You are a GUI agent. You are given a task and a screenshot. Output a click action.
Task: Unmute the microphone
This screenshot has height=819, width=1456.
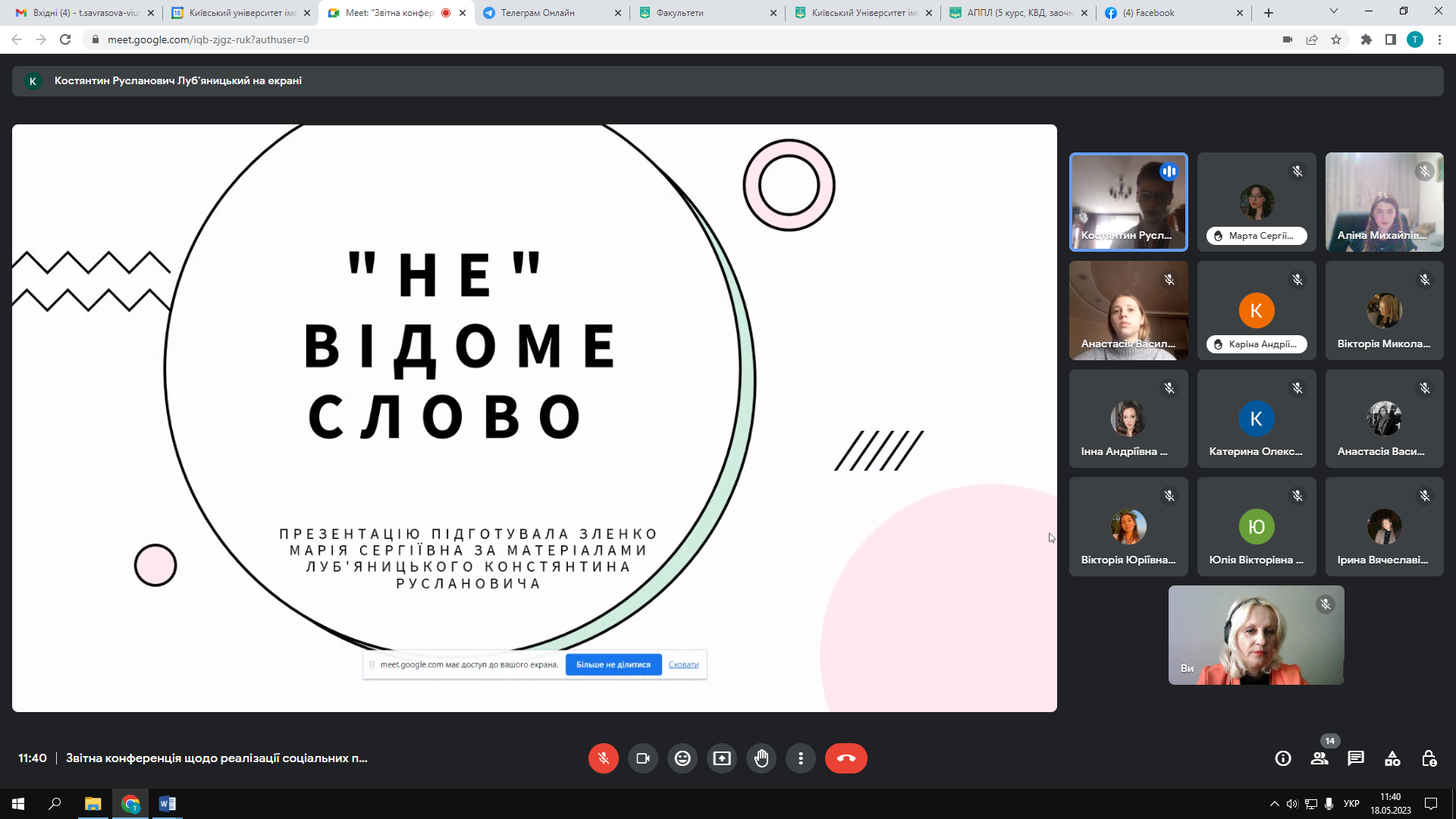(604, 758)
